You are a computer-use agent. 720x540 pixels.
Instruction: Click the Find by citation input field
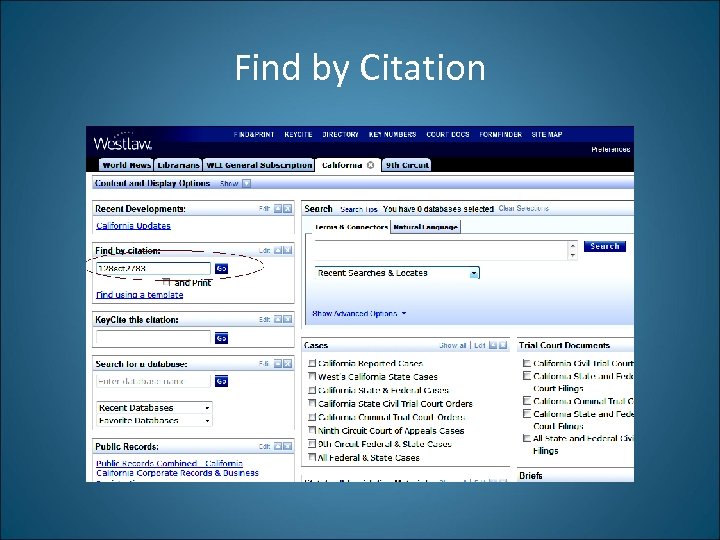(x=153, y=269)
